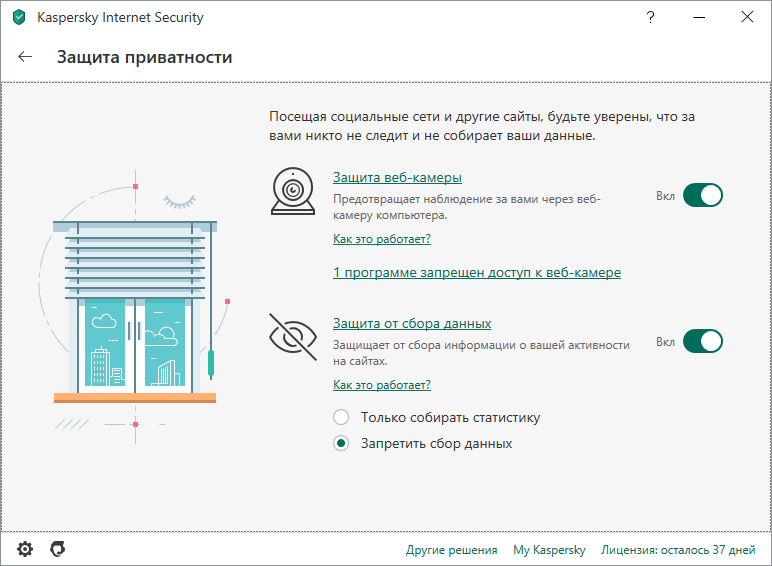Open 'Как это работает?' under webcam protection

[x=382, y=239]
